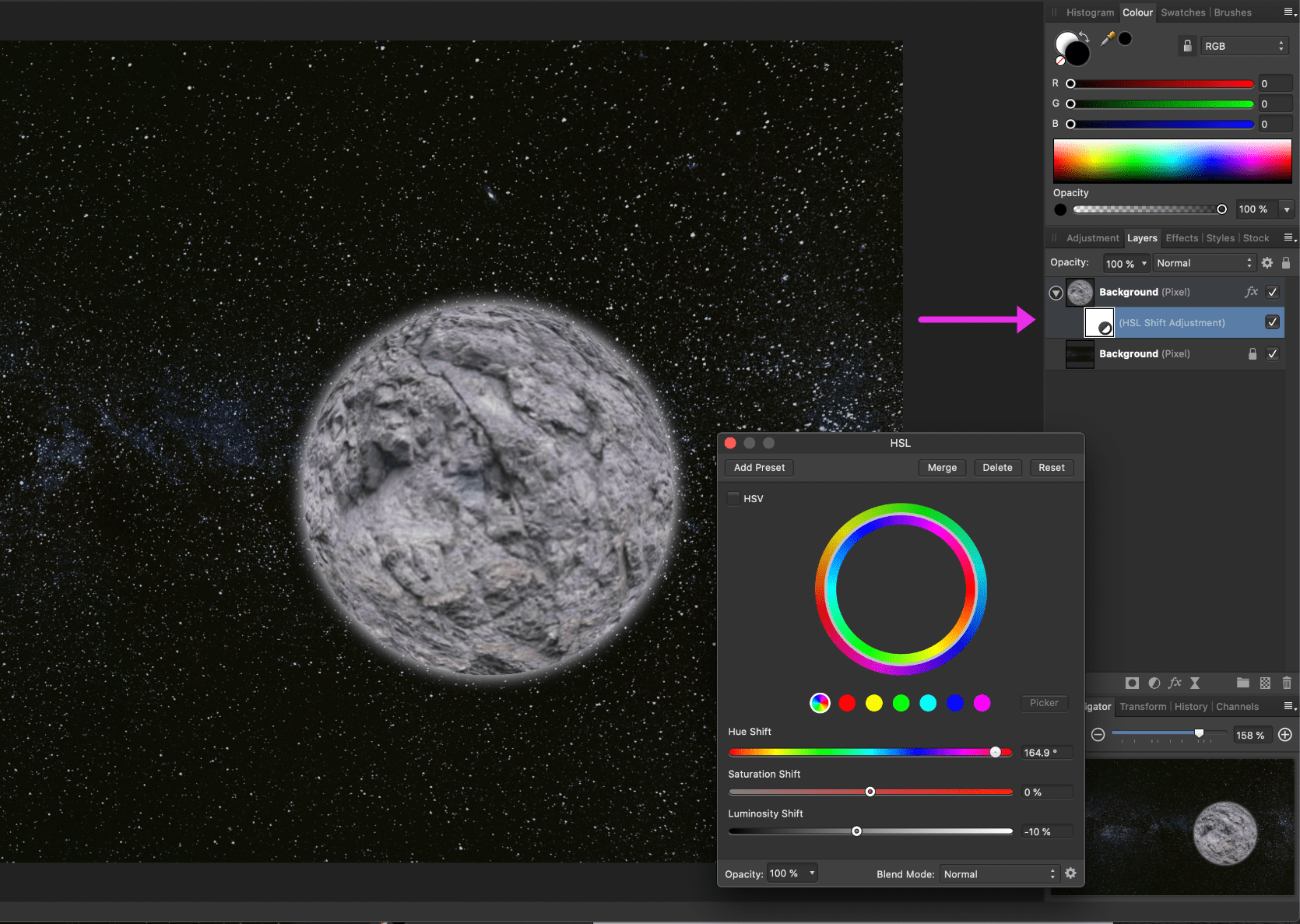Enable the HSV checkbox in HSL dialog
Viewport: 1300px width, 924px height.
(x=734, y=499)
